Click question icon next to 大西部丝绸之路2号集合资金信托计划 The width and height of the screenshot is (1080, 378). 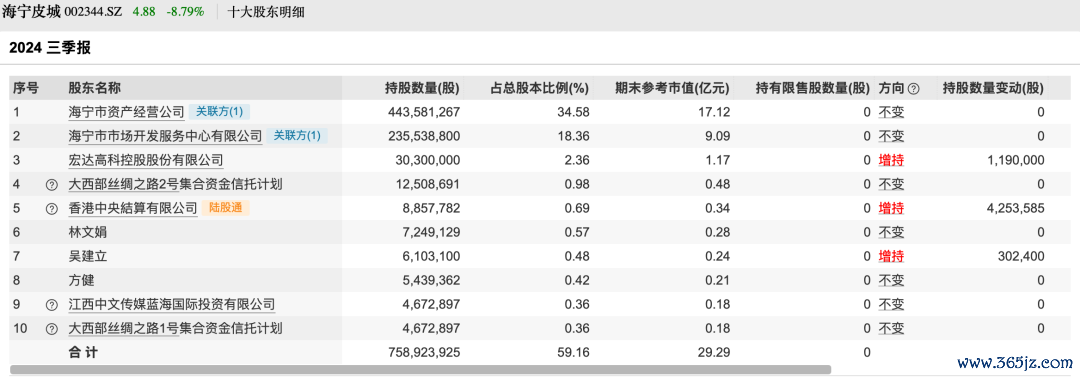coord(51,185)
